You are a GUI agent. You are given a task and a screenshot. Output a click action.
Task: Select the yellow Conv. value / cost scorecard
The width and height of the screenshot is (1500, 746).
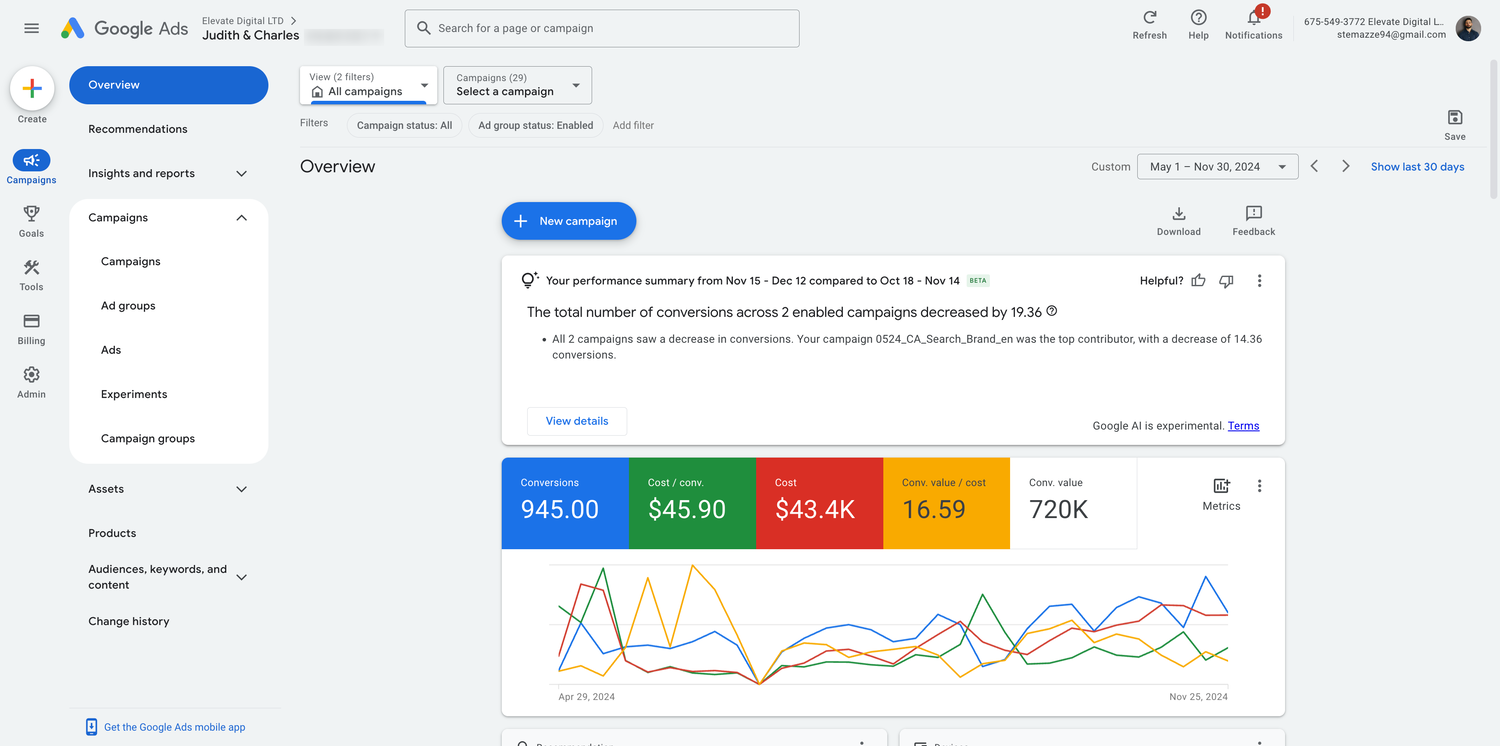pyautogui.click(x=946, y=504)
